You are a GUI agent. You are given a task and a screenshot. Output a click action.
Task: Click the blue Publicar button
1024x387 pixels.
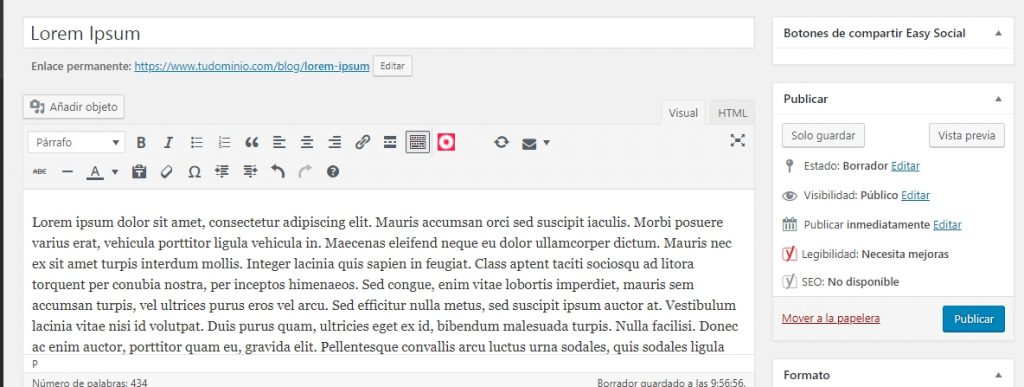click(x=974, y=319)
